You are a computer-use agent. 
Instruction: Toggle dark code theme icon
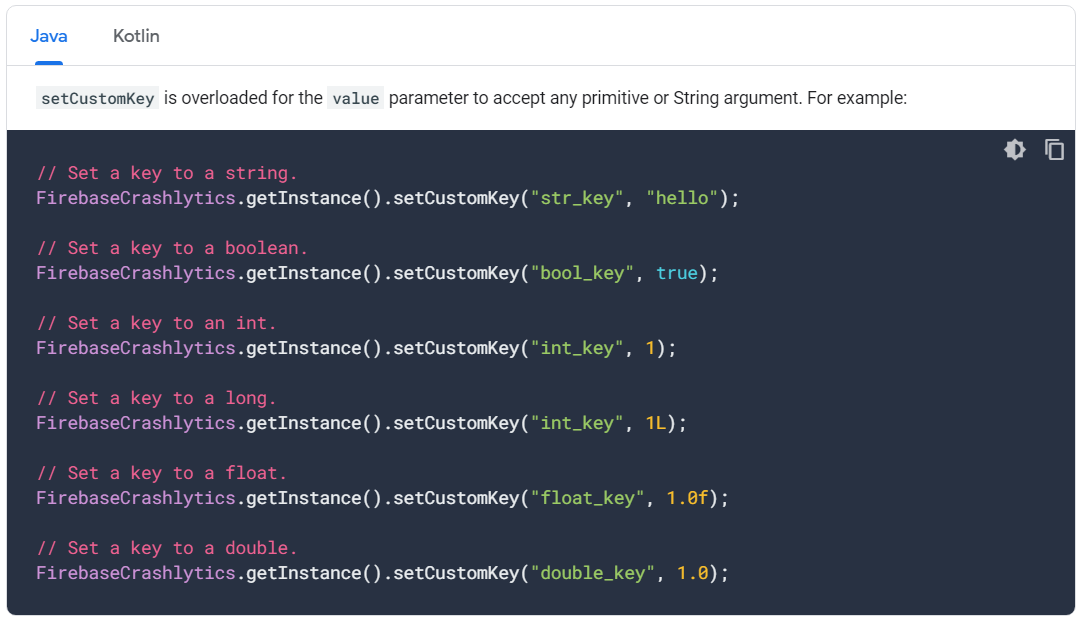pos(1014,149)
